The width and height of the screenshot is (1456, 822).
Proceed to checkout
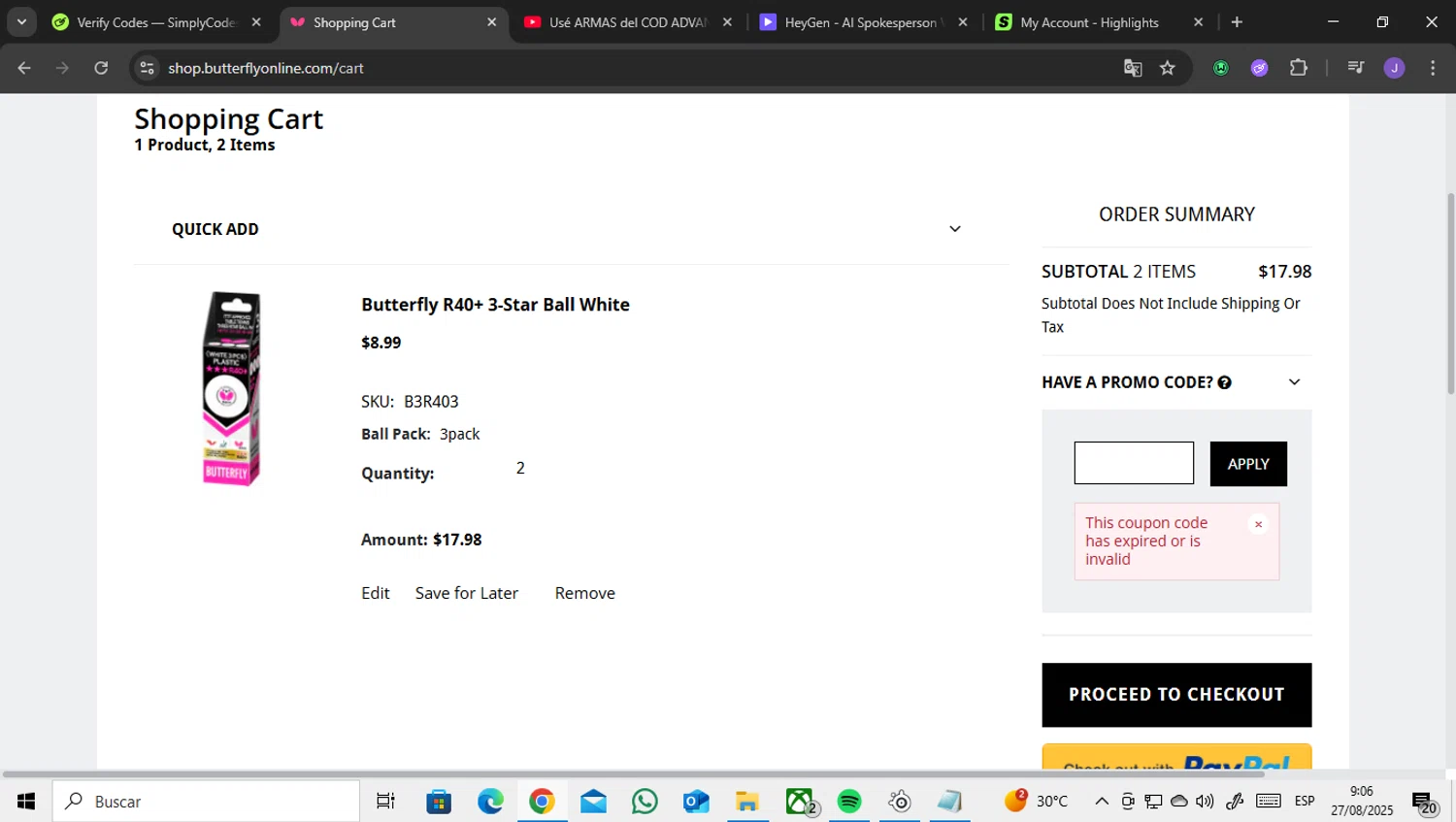tap(1176, 695)
